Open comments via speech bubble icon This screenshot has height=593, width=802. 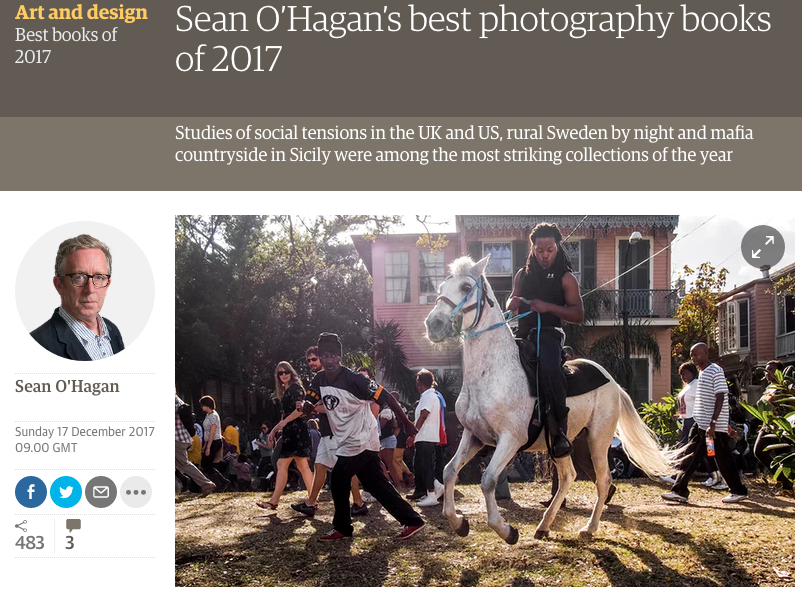point(73,525)
